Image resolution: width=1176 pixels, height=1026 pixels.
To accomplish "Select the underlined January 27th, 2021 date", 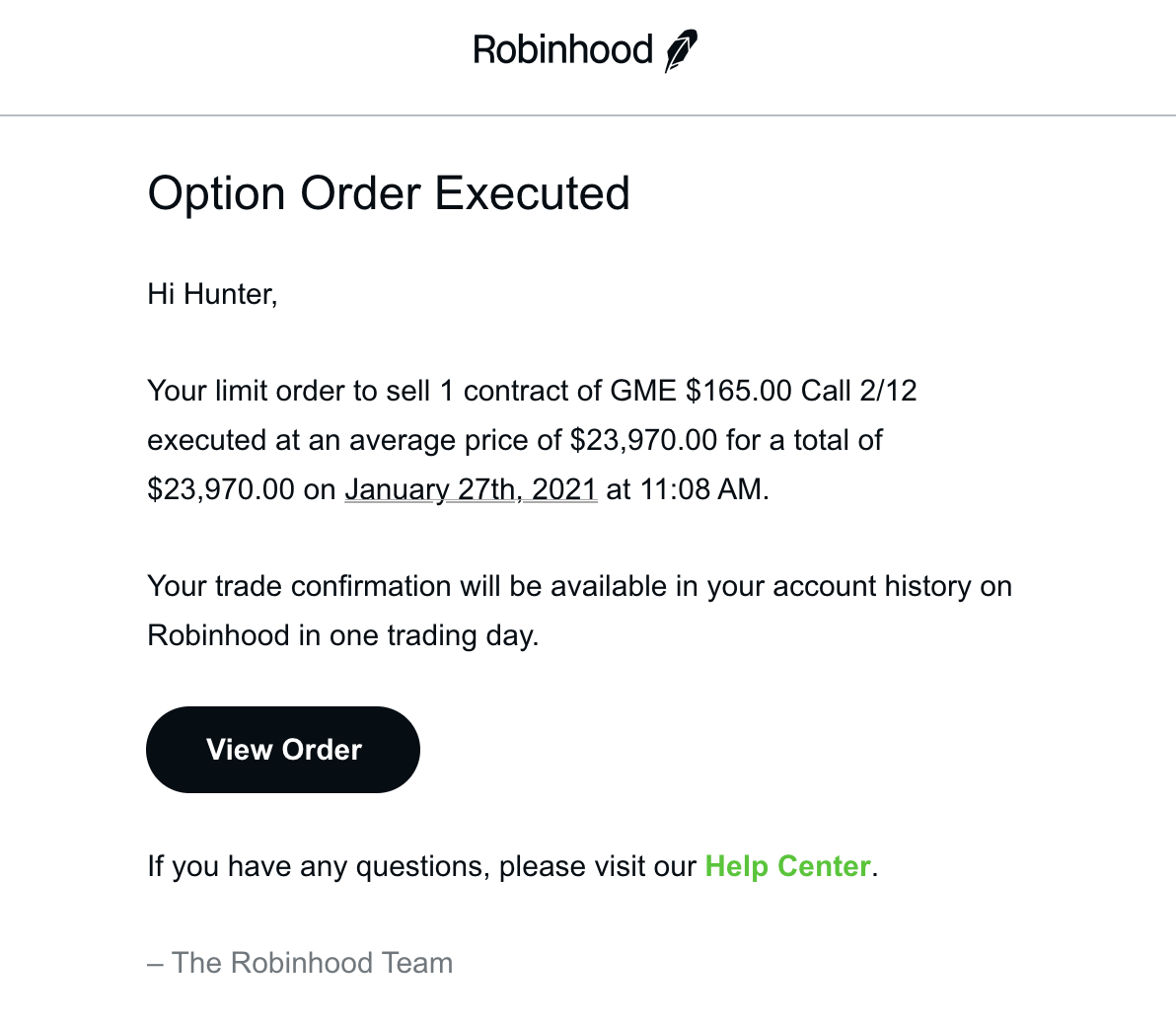I will click(471, 489).
